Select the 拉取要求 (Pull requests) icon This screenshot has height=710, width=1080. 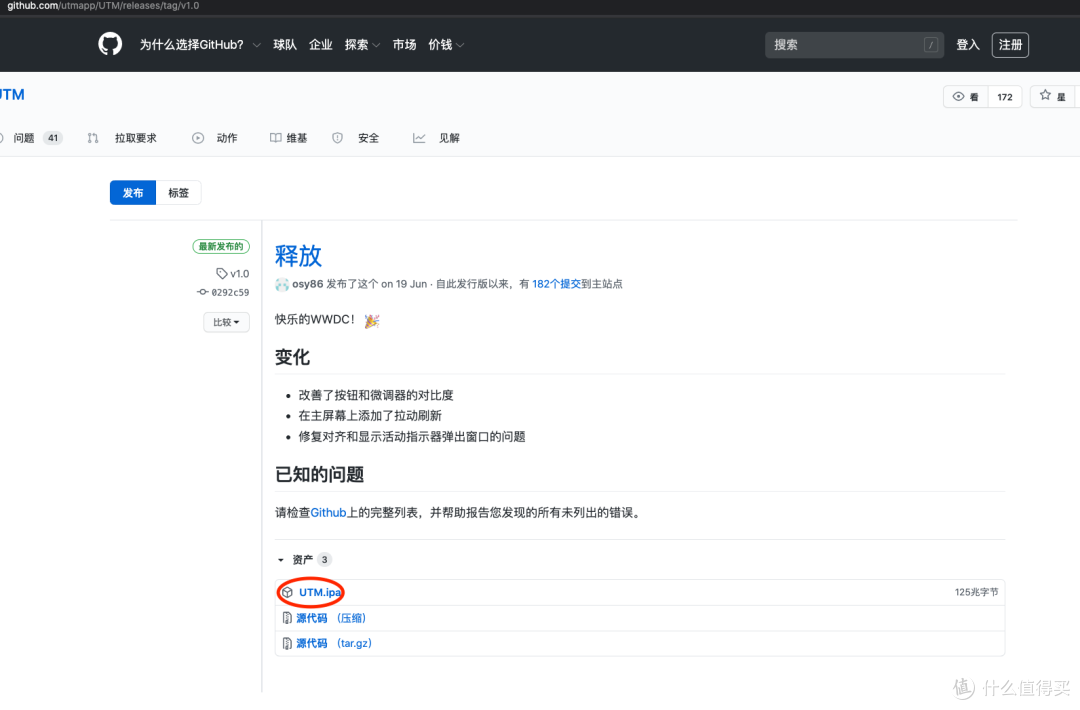(92, 137)
